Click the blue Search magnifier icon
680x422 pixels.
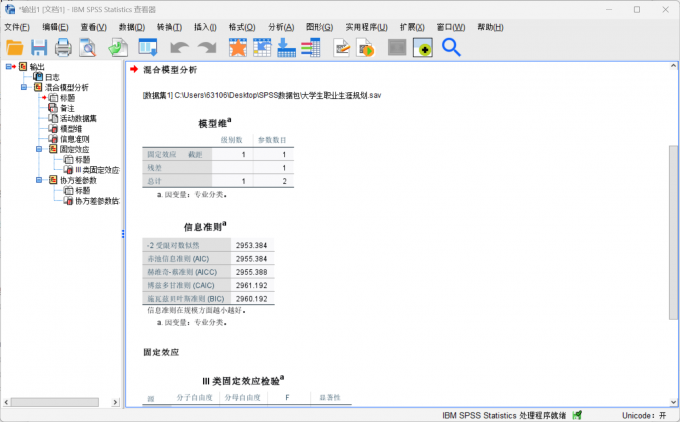click(x=451, y=47)
